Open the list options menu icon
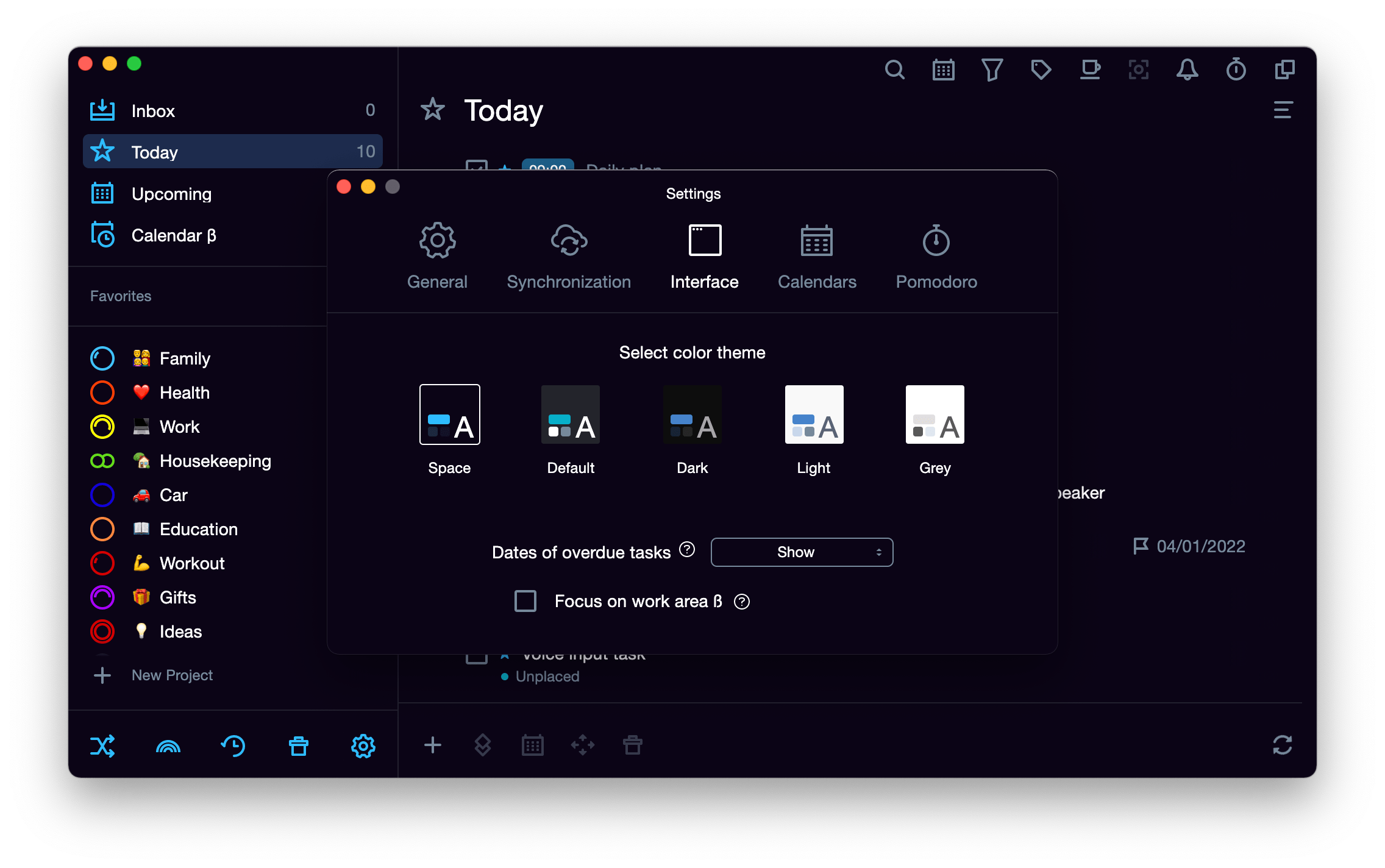The height and width of the screenshot is (868, 1385). click(x=1283, y=110)
